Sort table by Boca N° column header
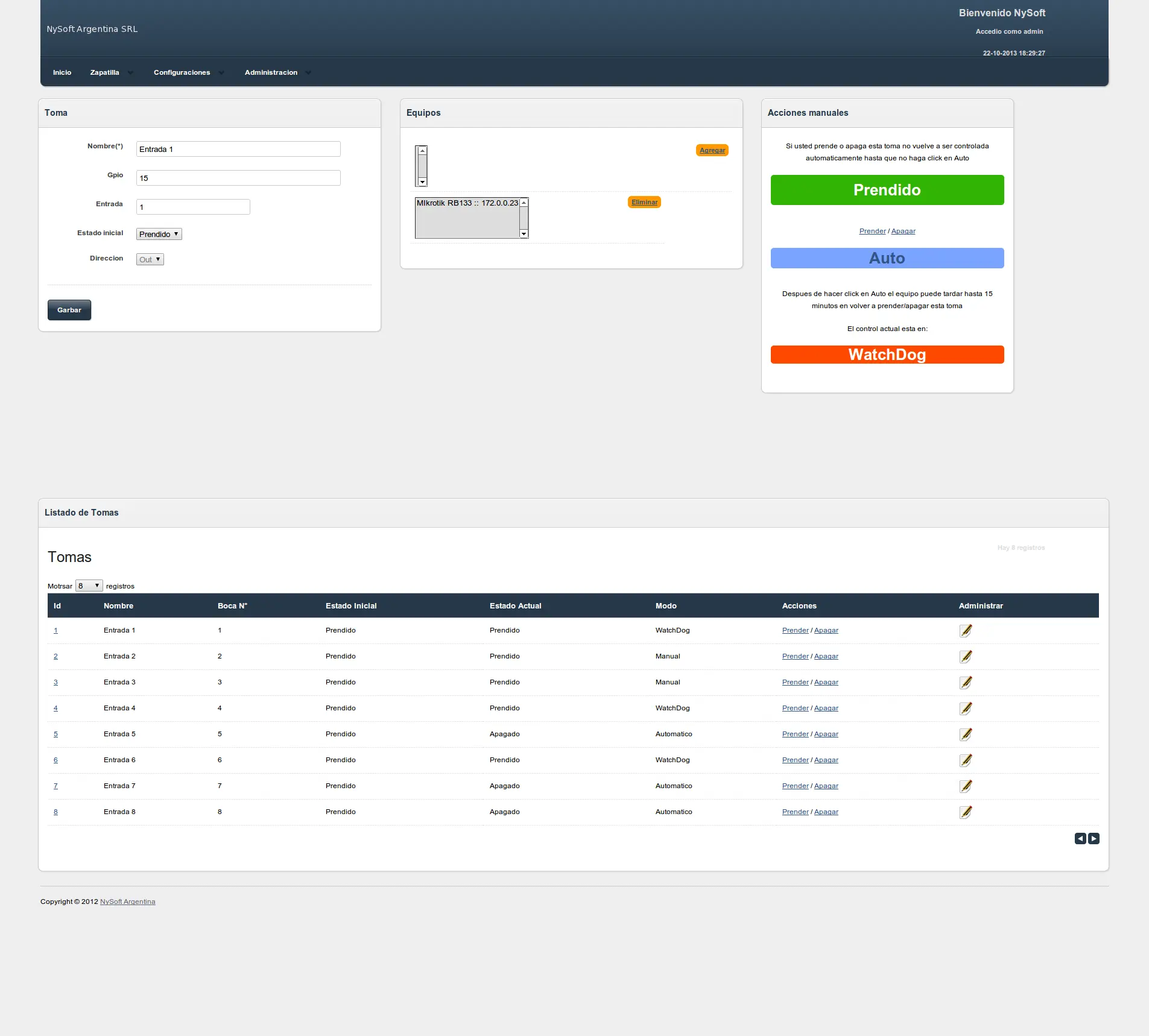The image size is (1149, 1036). (x=232, y=605)
